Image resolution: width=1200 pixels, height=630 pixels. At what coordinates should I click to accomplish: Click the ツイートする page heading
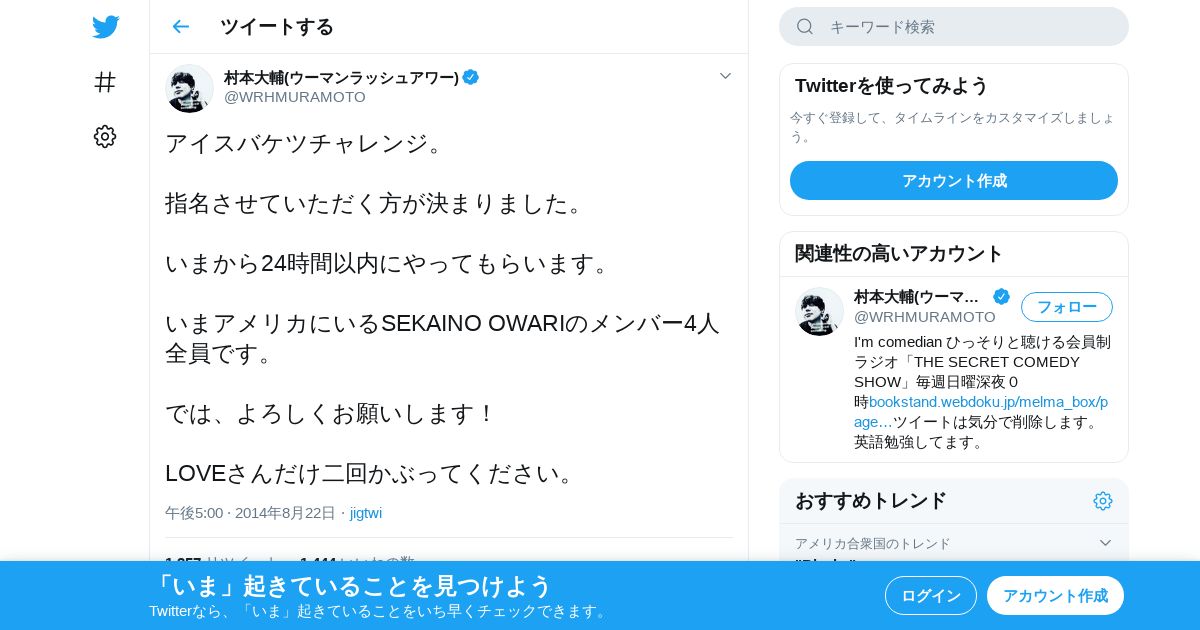coord(277,27)
